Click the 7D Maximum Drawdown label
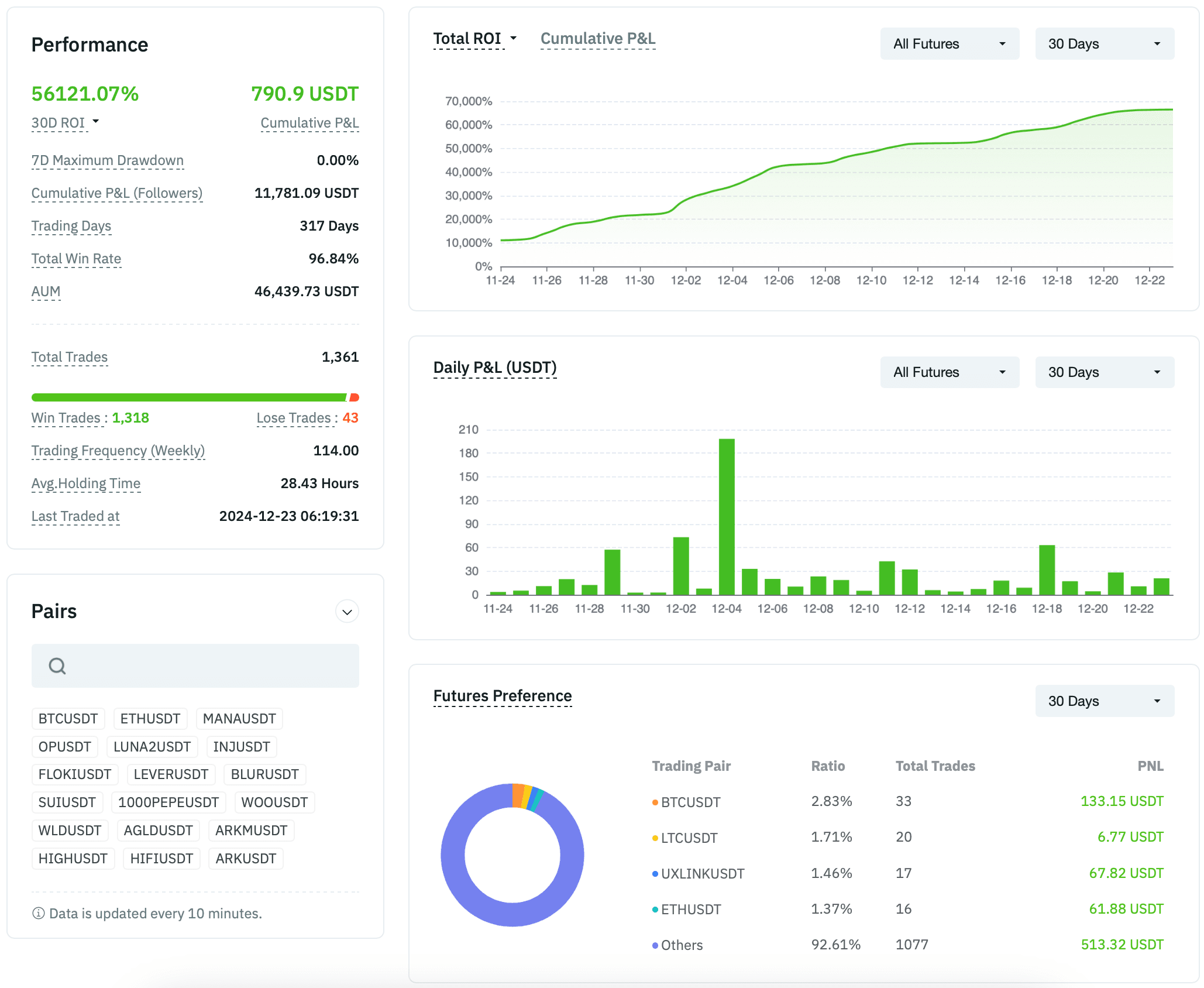The width and height of the screenshot is (1204, 988). tap(108, 160)
